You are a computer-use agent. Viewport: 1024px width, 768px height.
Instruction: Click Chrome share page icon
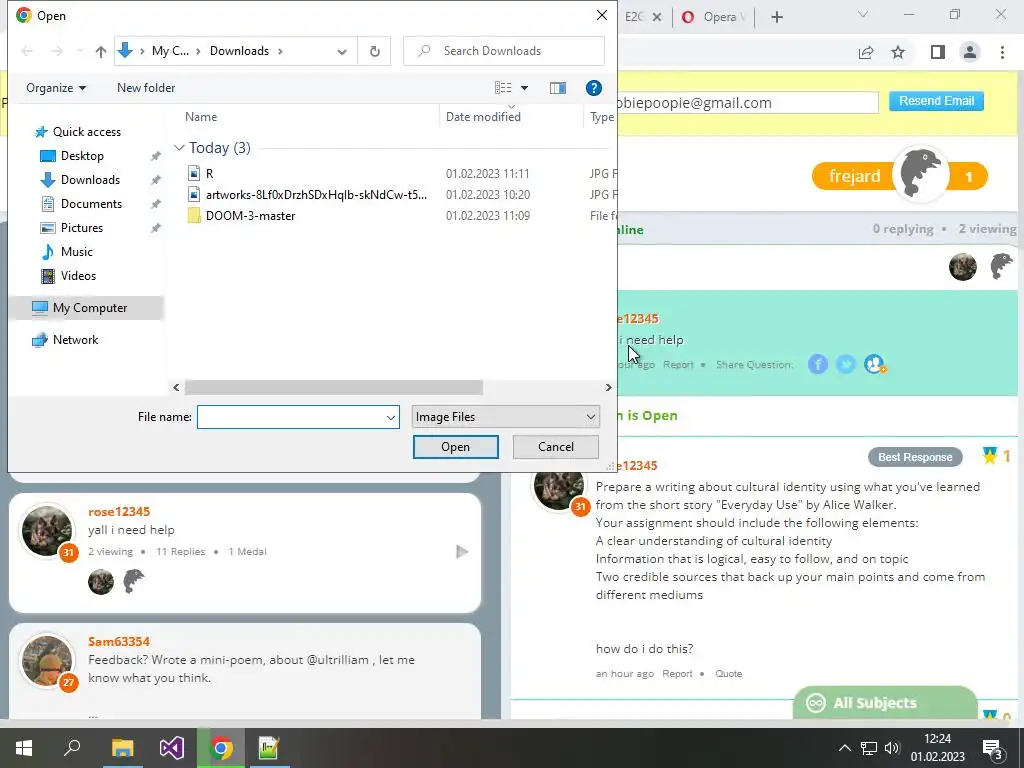point(866,52)
